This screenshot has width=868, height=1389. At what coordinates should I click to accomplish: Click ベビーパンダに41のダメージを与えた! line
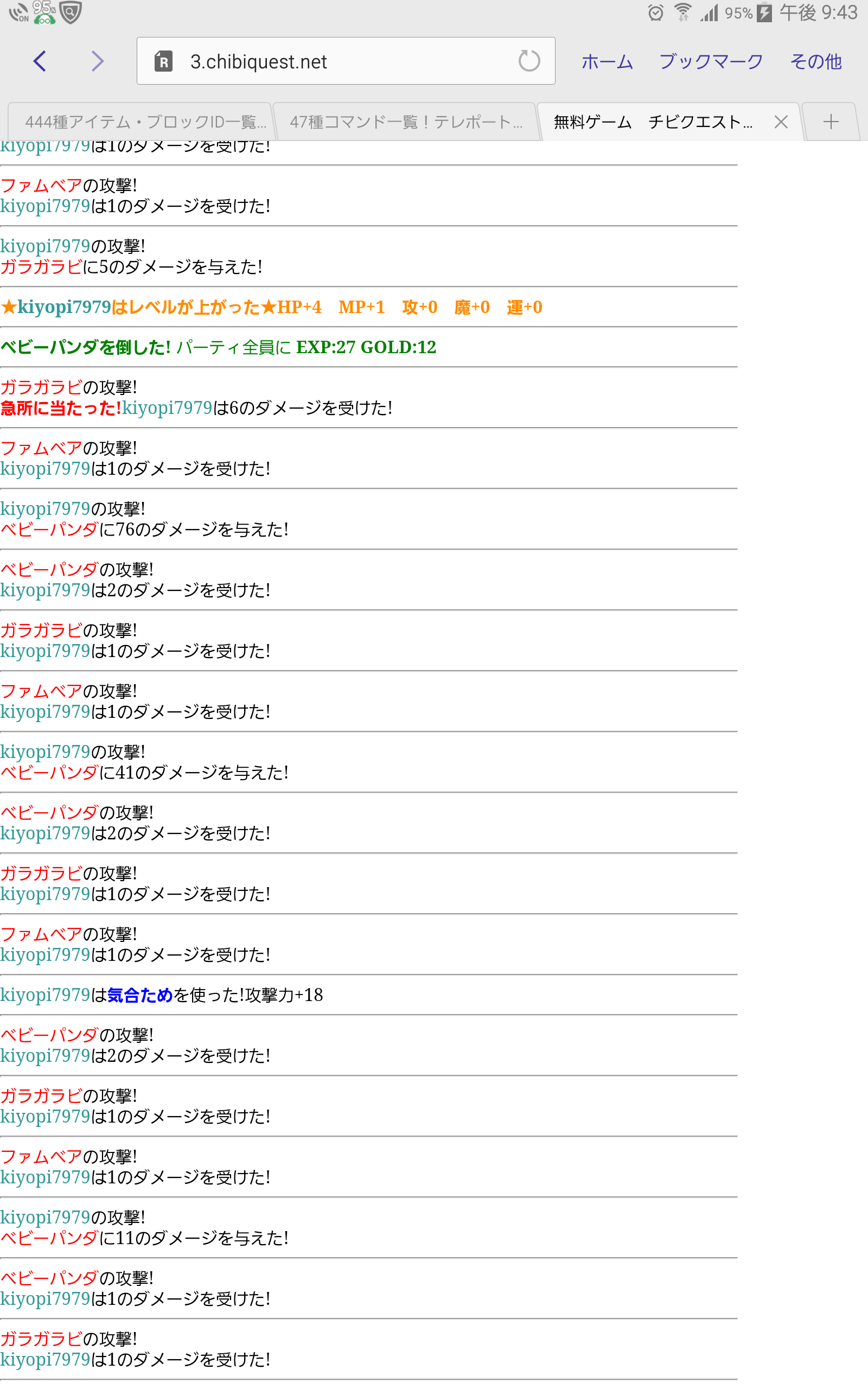[144, 773]
